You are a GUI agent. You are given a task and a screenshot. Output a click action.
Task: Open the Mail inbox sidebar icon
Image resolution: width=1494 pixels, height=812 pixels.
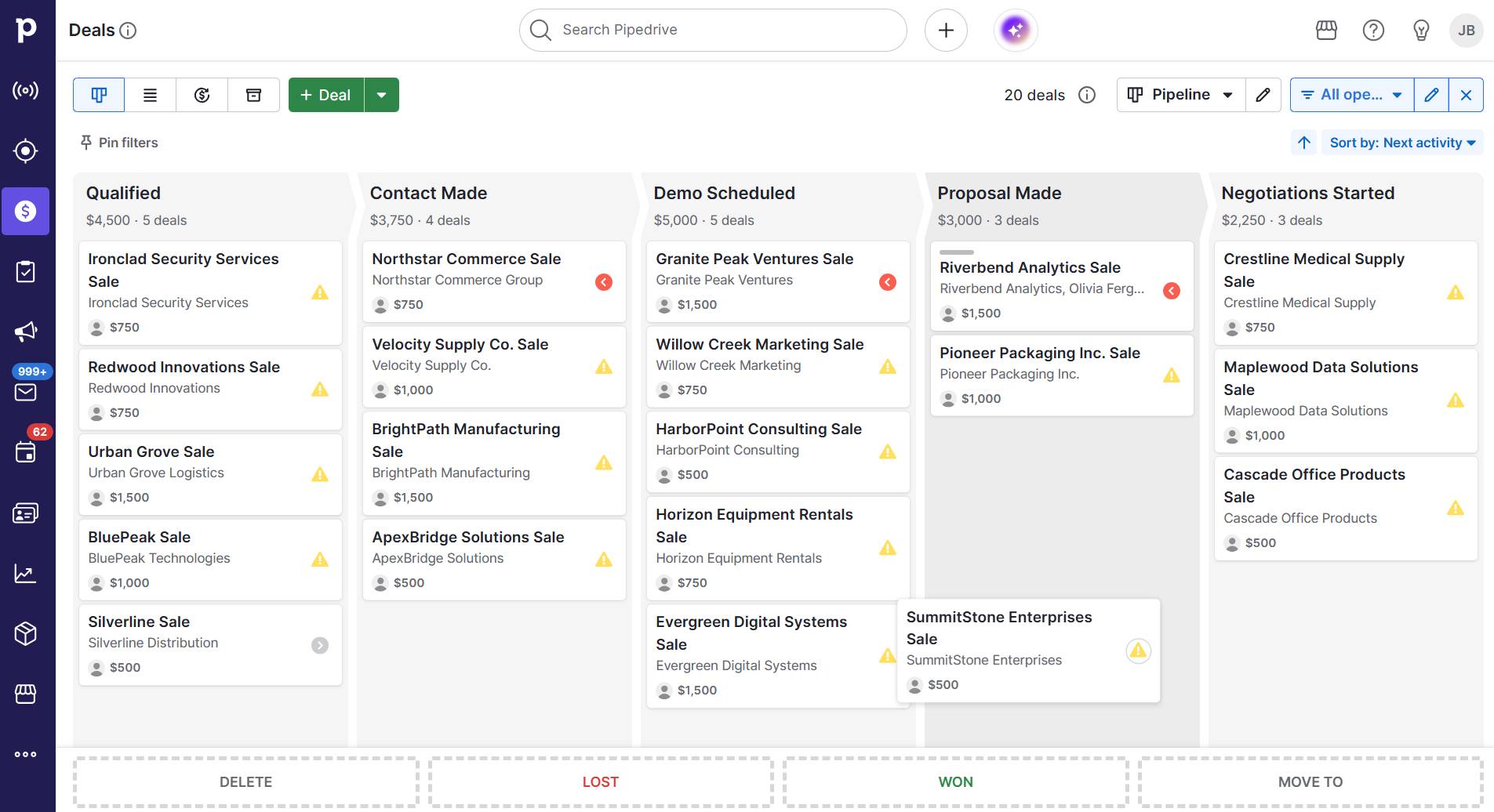click(26, 392)
